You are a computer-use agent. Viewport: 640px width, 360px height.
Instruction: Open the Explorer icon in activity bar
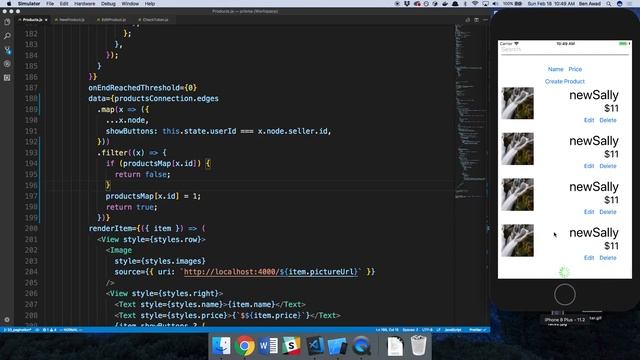pyautogui.click(x=7, y=22)
